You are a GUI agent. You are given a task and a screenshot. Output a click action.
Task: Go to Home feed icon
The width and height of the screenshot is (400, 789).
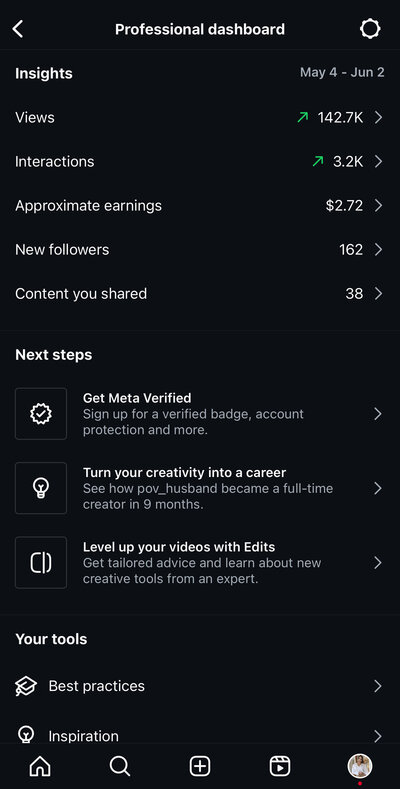tap(40, 766)
